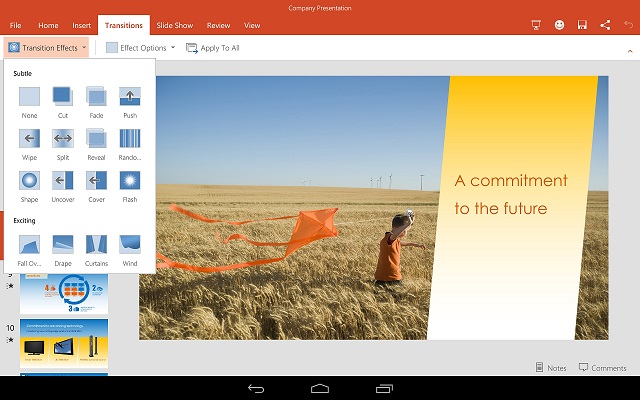
Task: Show the Notes pane
Action: pos(551,368)
